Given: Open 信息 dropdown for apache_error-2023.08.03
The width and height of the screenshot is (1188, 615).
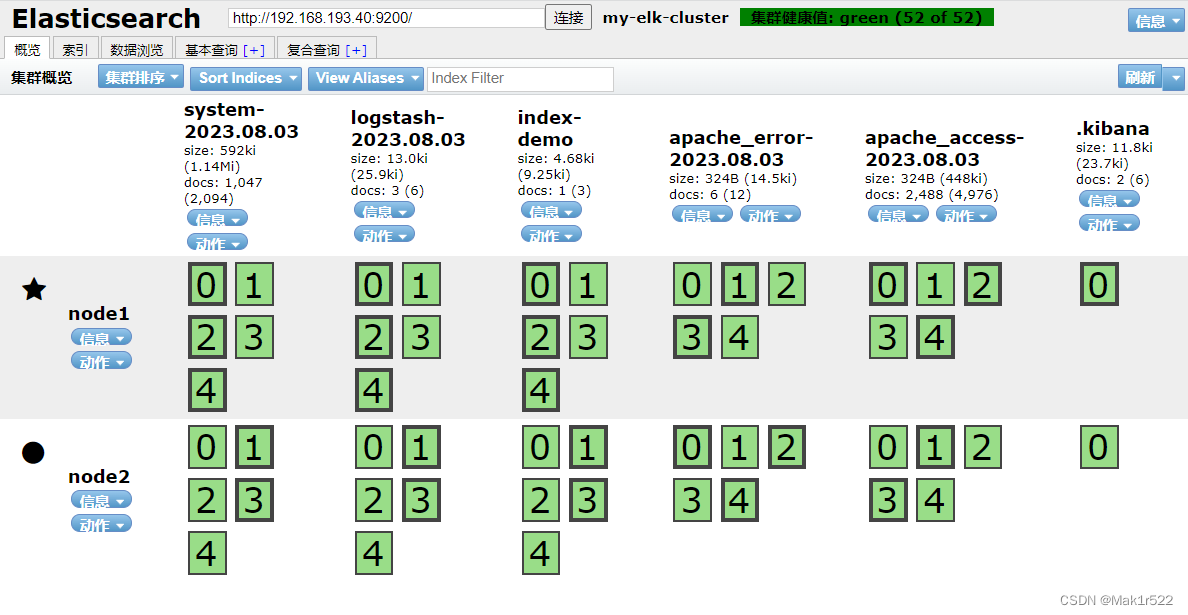Looking at the screenshot, I should coord(702,214).
